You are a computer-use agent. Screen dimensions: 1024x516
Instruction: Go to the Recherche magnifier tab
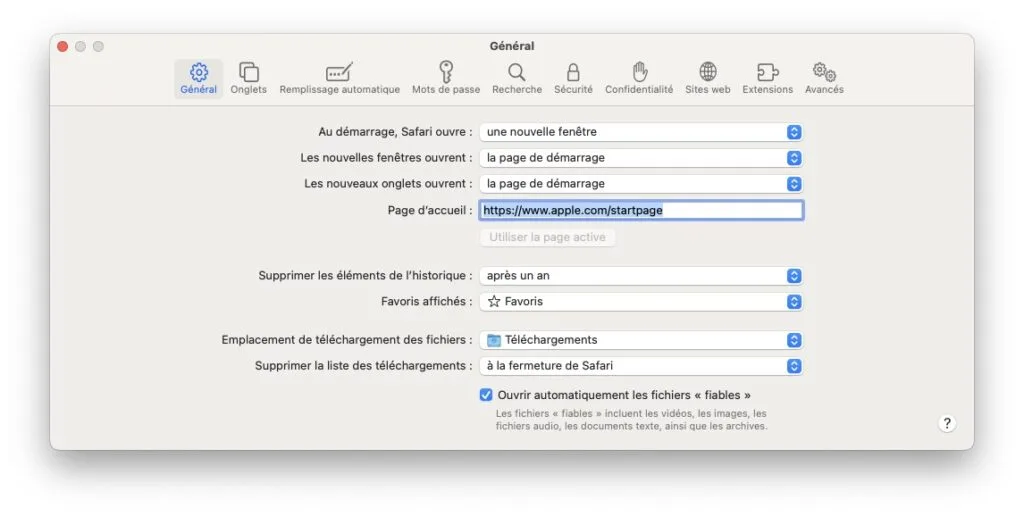[x=517, y=78]
